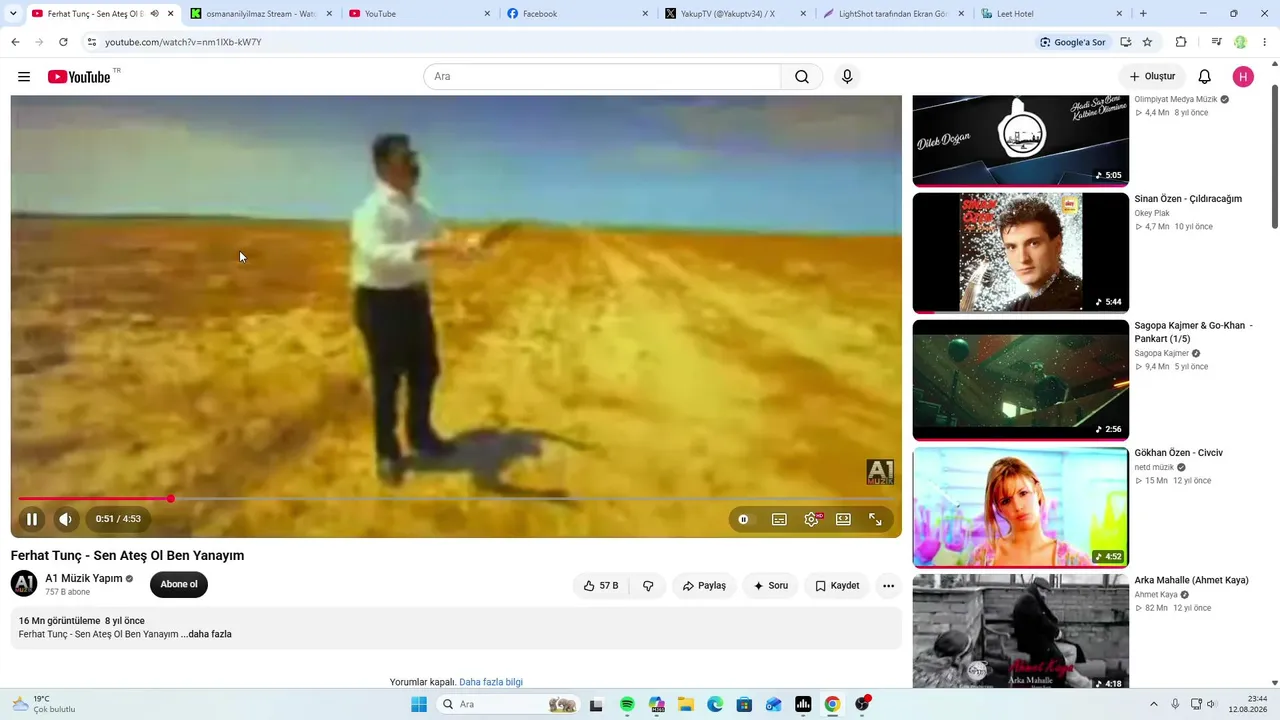Viewport: 1280px width, 720px height.
Task: Switch to the YakupTV X tab
Action: (736, 14)
